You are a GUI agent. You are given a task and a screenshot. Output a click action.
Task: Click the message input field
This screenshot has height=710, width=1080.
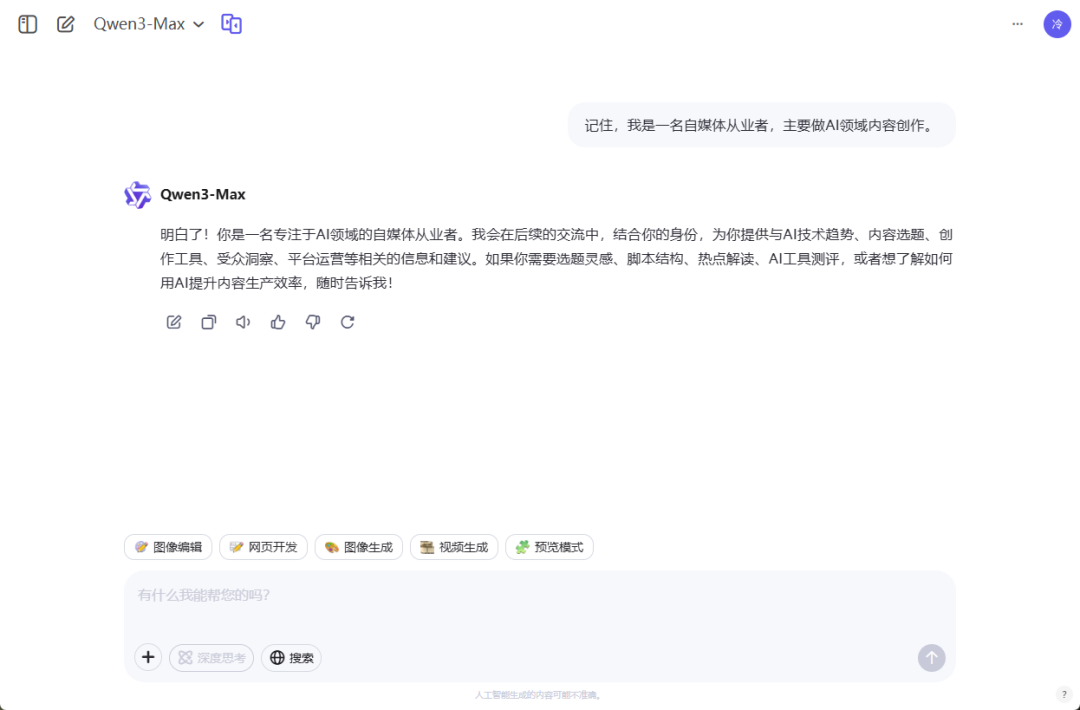(x=540, y=595)
